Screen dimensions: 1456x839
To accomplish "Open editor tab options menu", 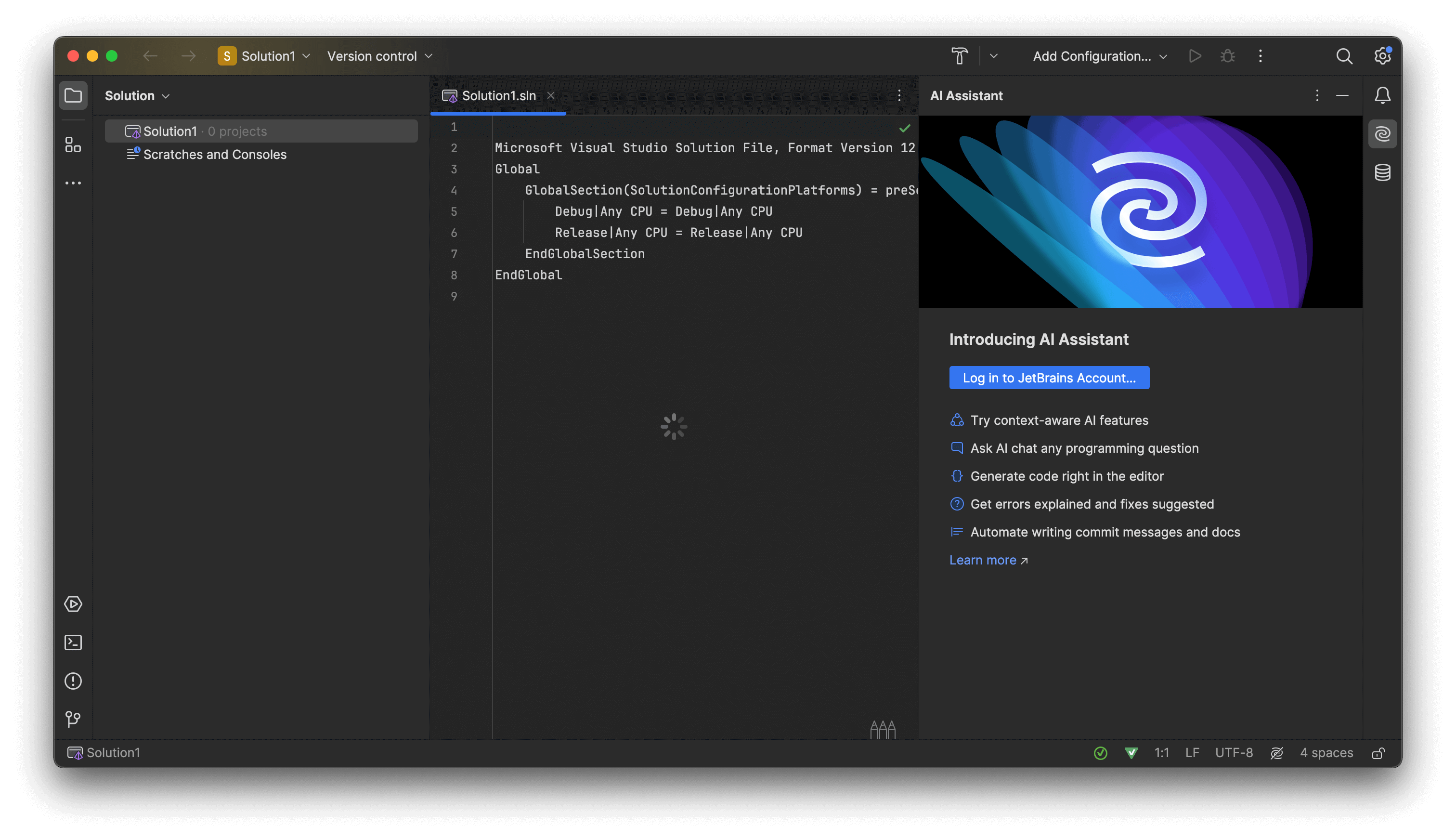I will [x=898, y=95].
